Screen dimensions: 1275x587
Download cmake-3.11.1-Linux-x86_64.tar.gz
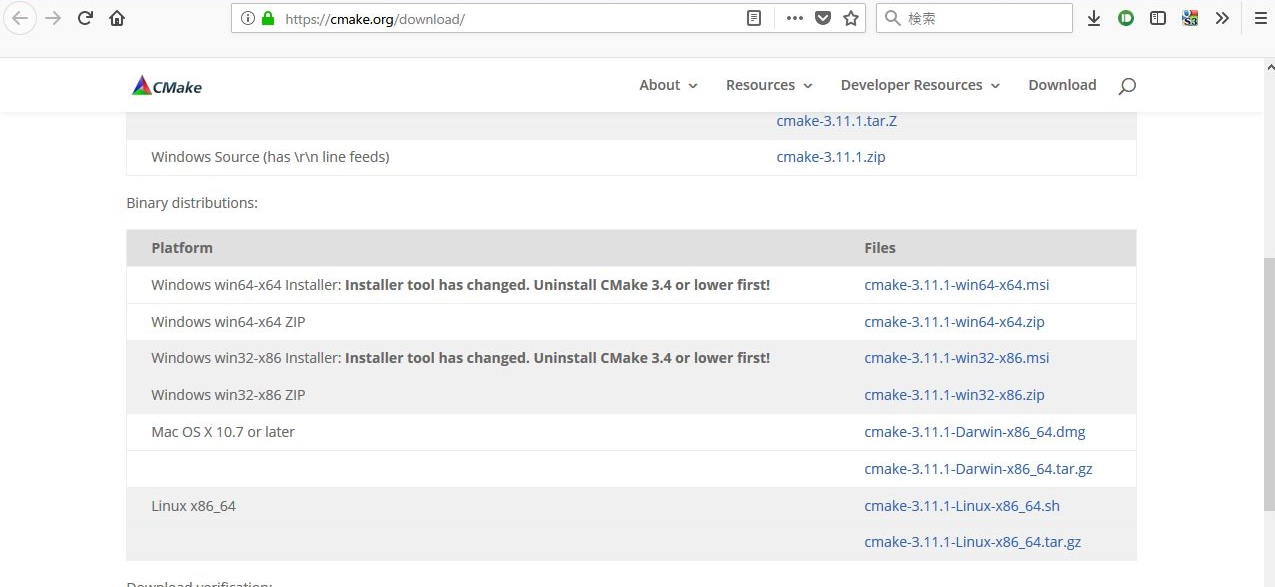(x=972, y=542)
